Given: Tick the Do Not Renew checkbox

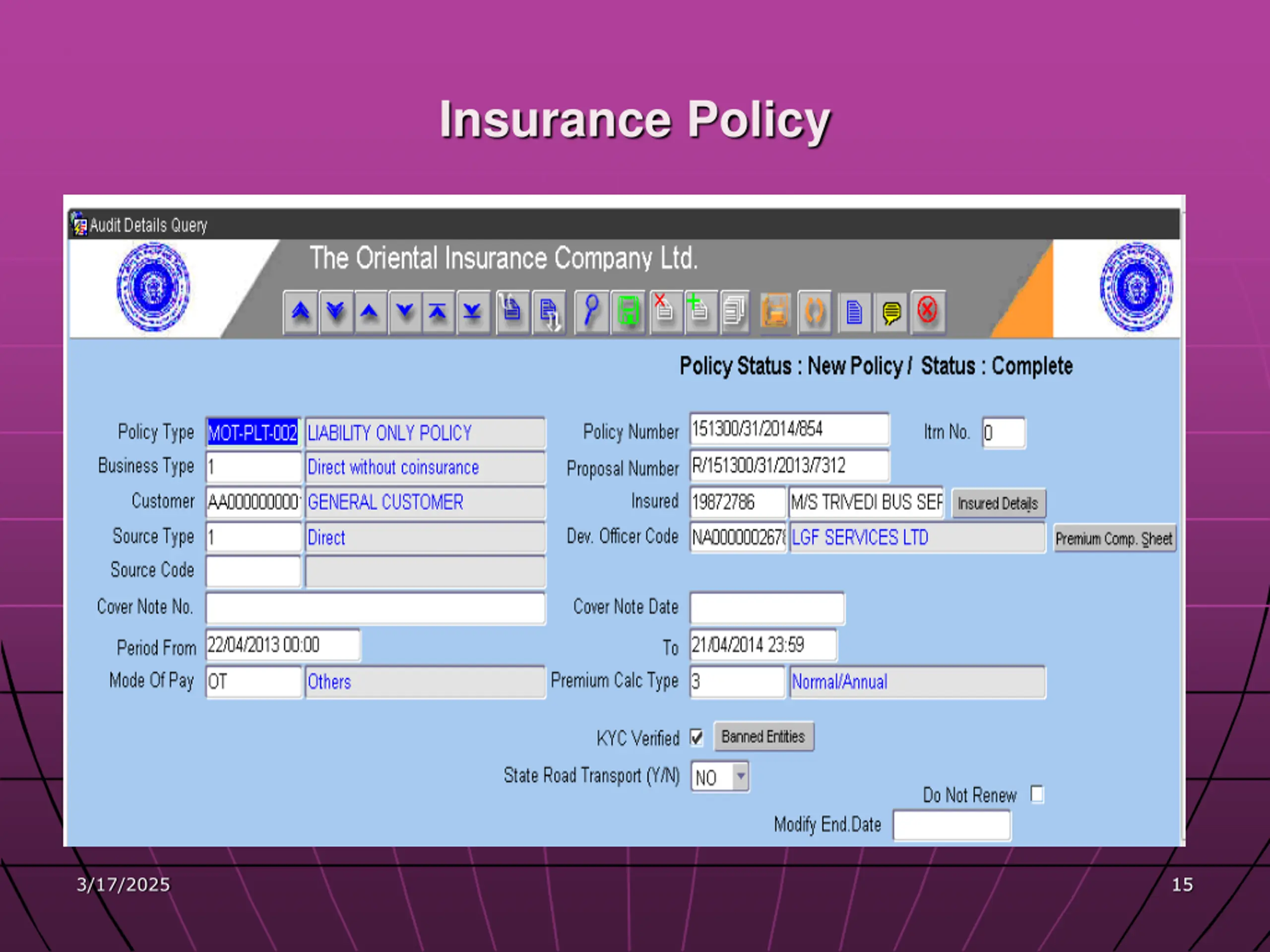Looking at the screenshot, I should pos(1036,794).
